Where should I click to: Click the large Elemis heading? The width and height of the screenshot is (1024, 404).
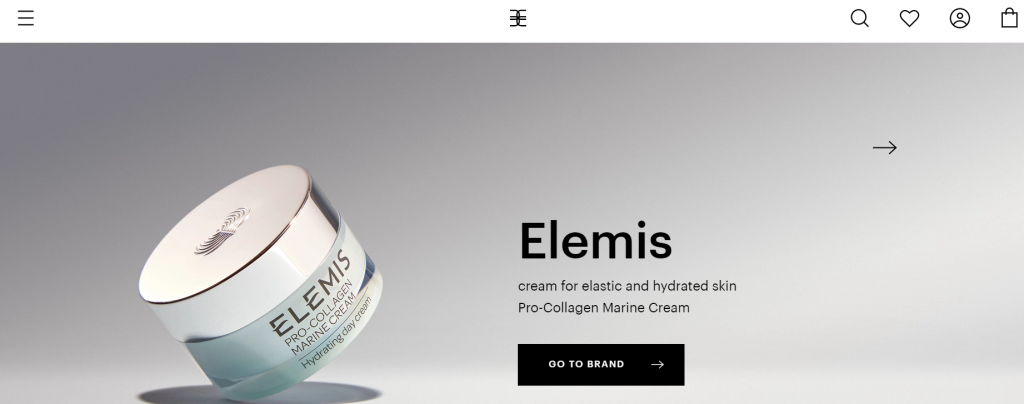coord(595,241)
